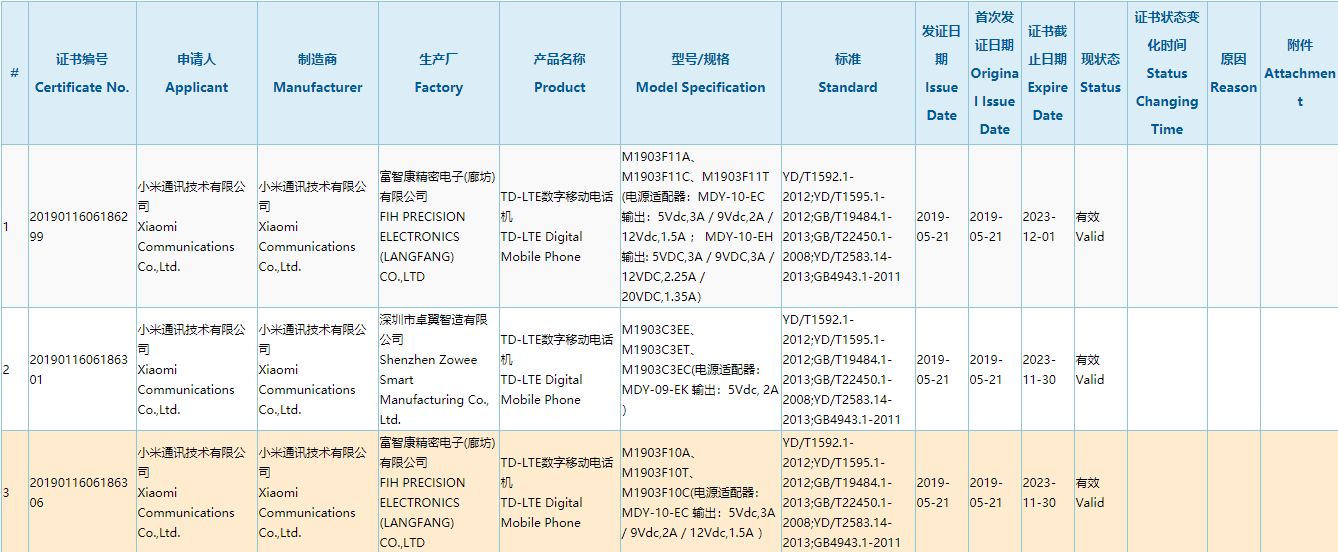Click the Issue Date column header

coord(941,73)
